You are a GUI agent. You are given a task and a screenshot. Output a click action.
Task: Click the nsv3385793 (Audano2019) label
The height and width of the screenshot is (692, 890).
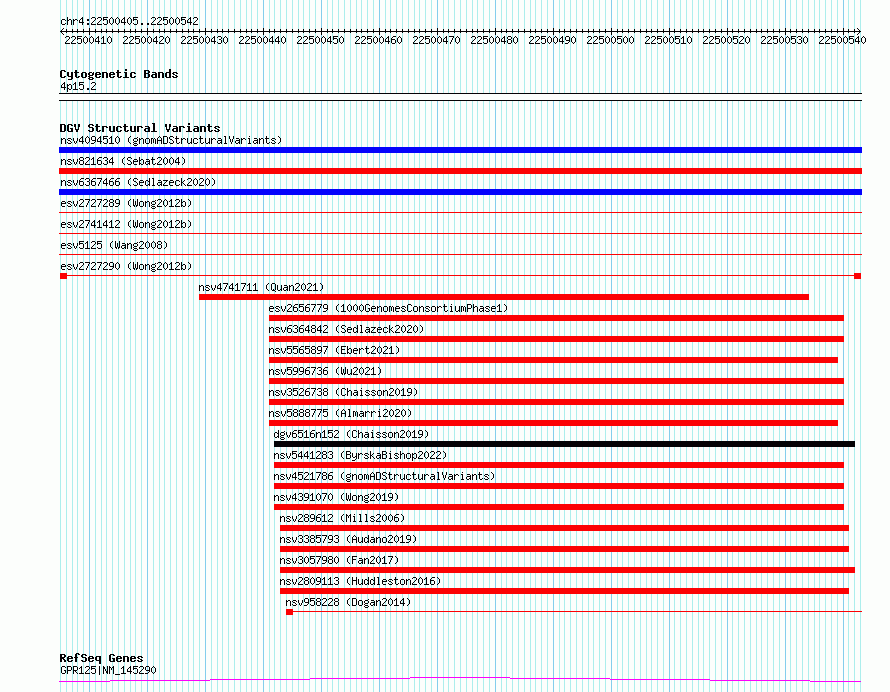(x=348, y=539)
